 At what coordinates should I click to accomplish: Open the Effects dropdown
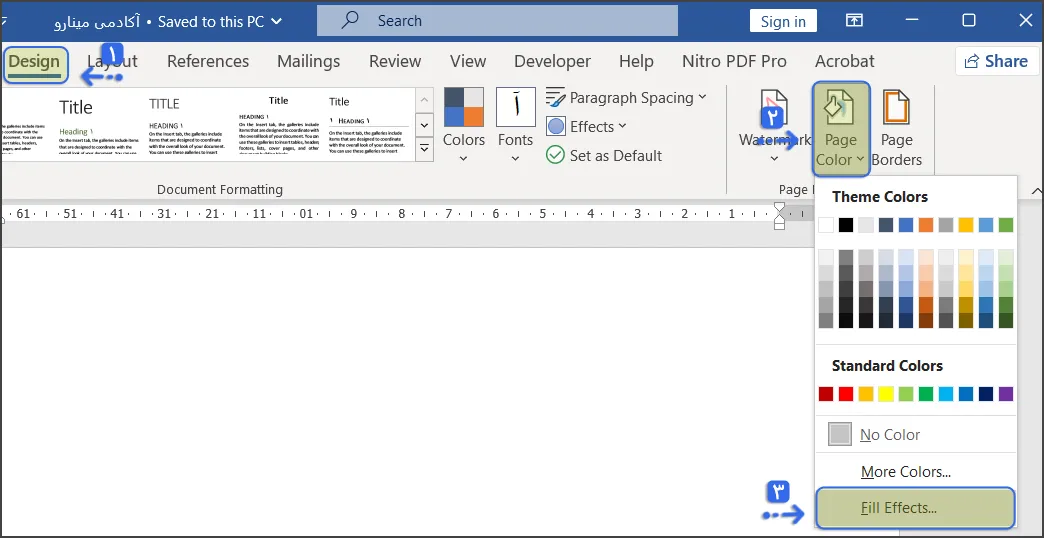point(587,127)
